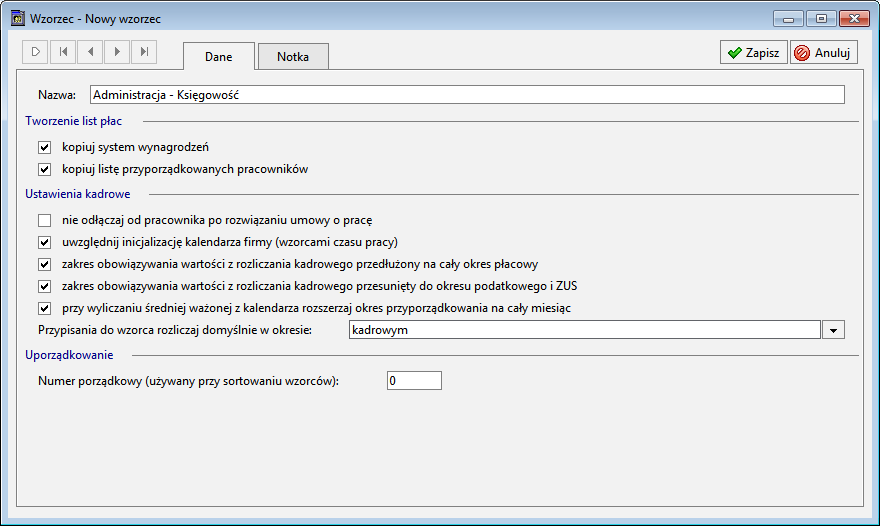
Task: Go to the previous record
Action: tap(90, 52)
